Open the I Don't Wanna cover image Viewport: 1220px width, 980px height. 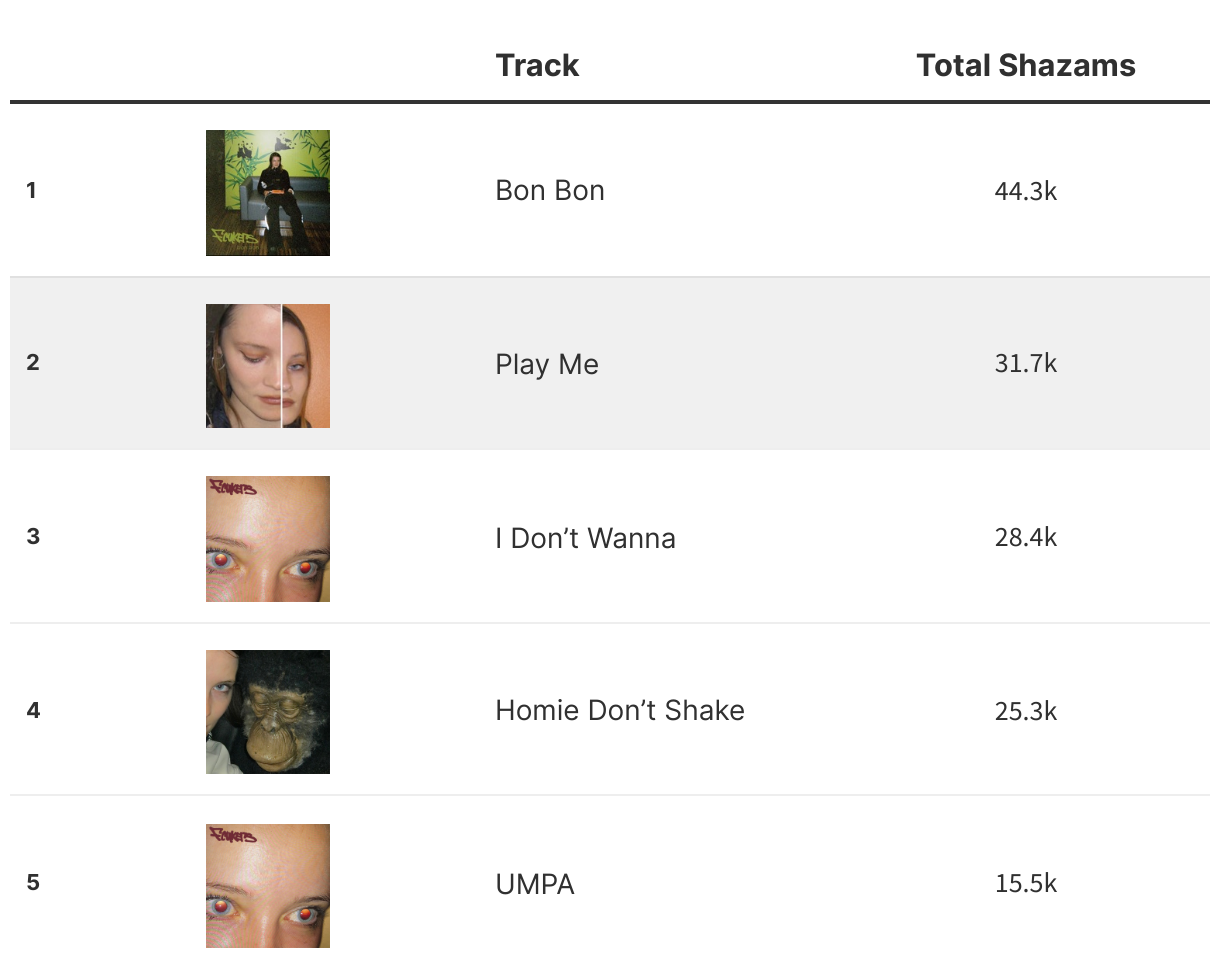tap(268, 539)
